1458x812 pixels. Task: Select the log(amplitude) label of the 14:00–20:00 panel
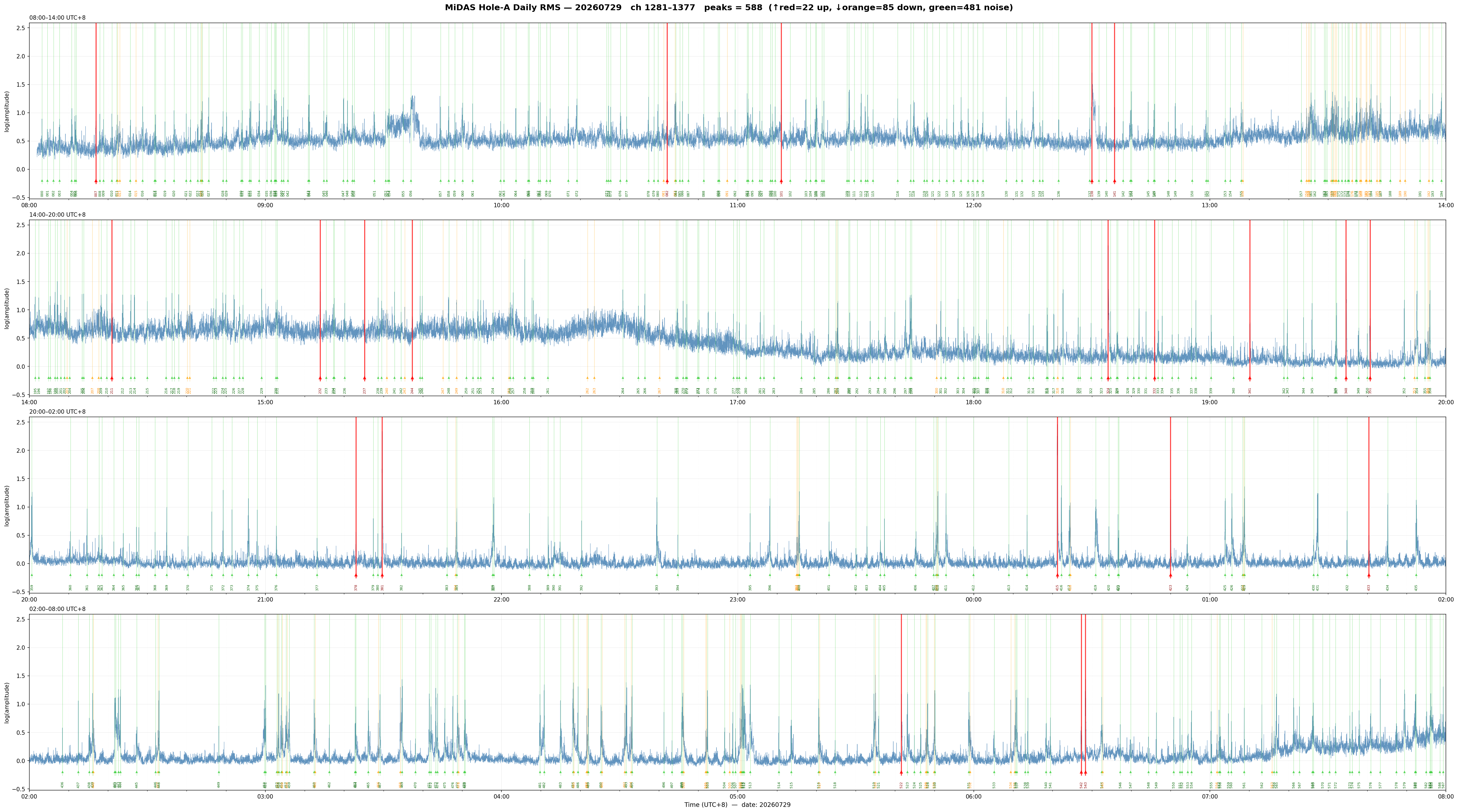pyautogui.click(x=7, y=308)
